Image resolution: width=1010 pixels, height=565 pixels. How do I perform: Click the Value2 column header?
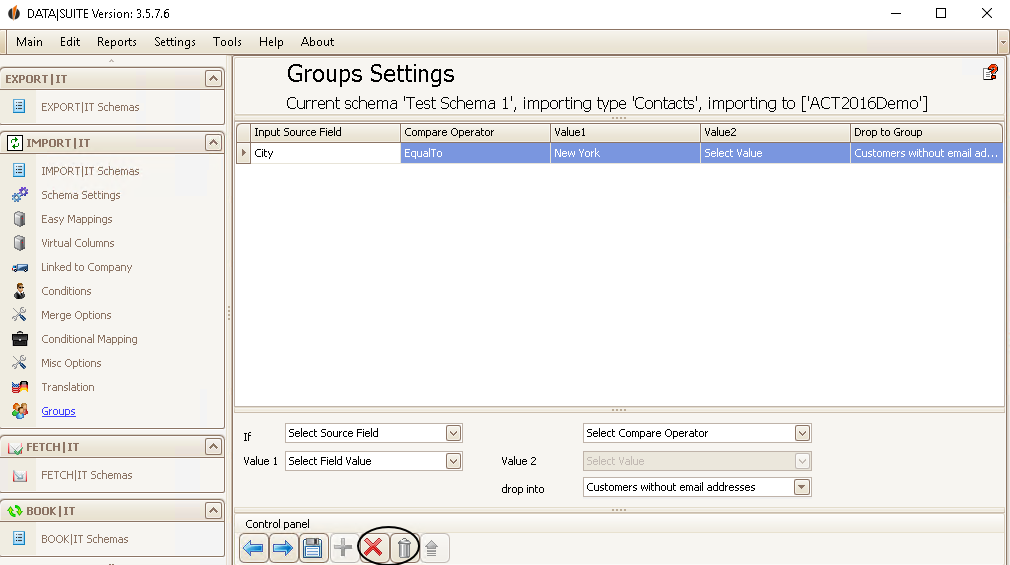coord(776,132)
